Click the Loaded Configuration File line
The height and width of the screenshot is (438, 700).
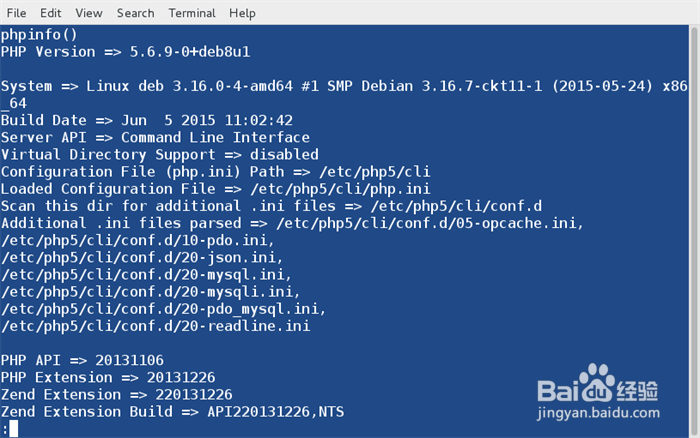215,188
